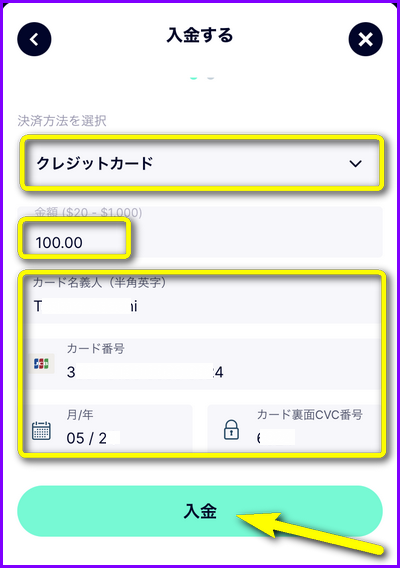
Task: Click the calendar icon beside 月/年
Action: pos(41,431)
